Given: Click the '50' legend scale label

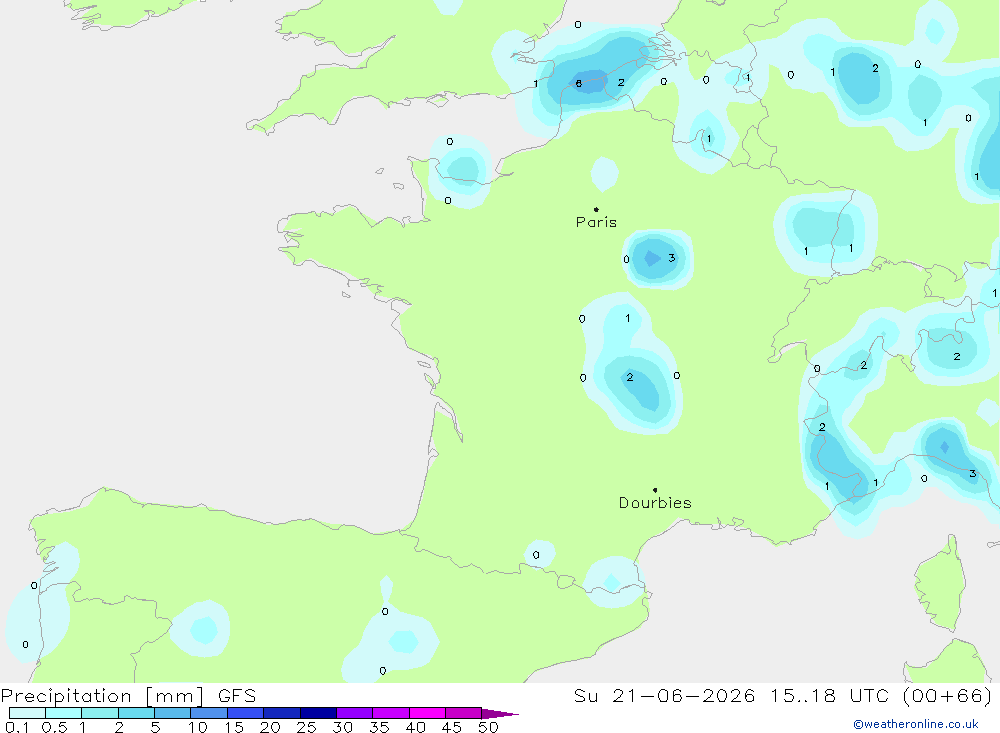Looking at the screenshot, I should tap(488, 727).
